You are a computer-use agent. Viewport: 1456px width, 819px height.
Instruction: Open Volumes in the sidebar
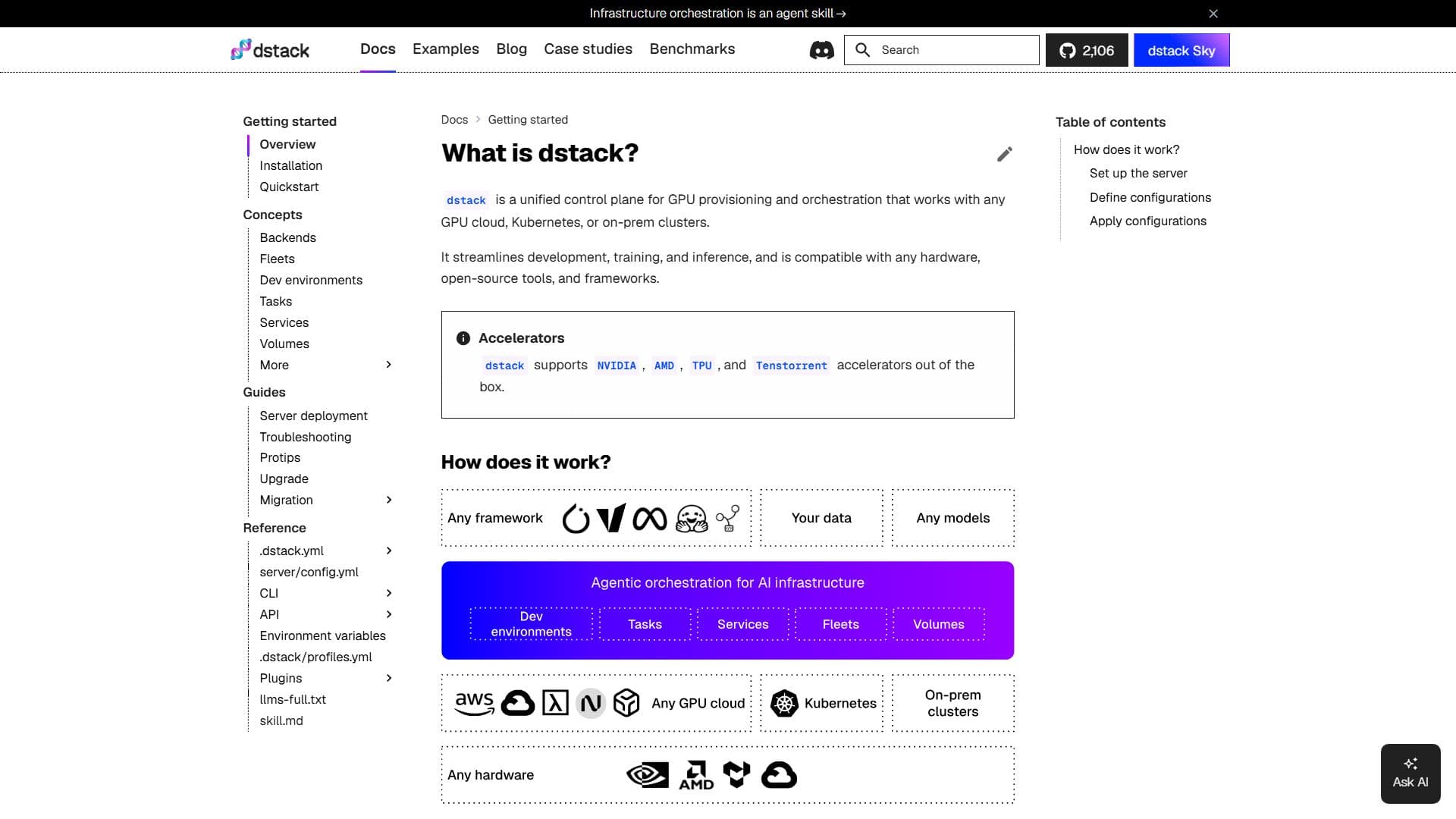[284, 344]
